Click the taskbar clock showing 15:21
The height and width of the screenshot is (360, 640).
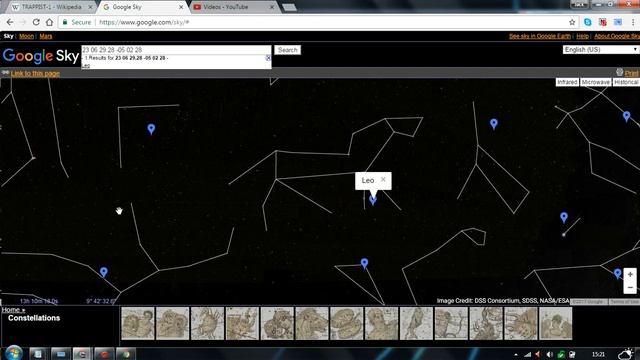pyautogui.click(x=598, y=354)
